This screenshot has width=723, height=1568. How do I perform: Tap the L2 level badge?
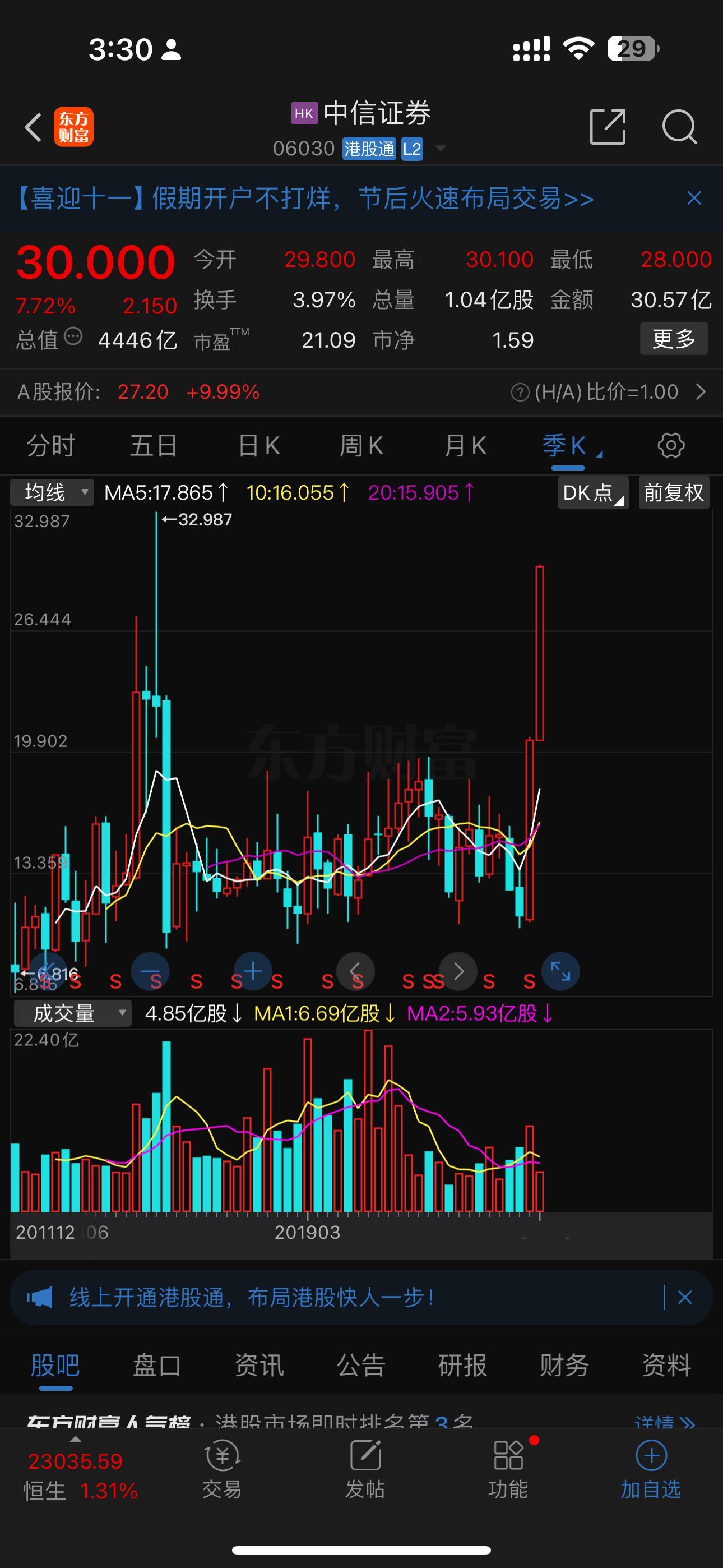[412, 149]
